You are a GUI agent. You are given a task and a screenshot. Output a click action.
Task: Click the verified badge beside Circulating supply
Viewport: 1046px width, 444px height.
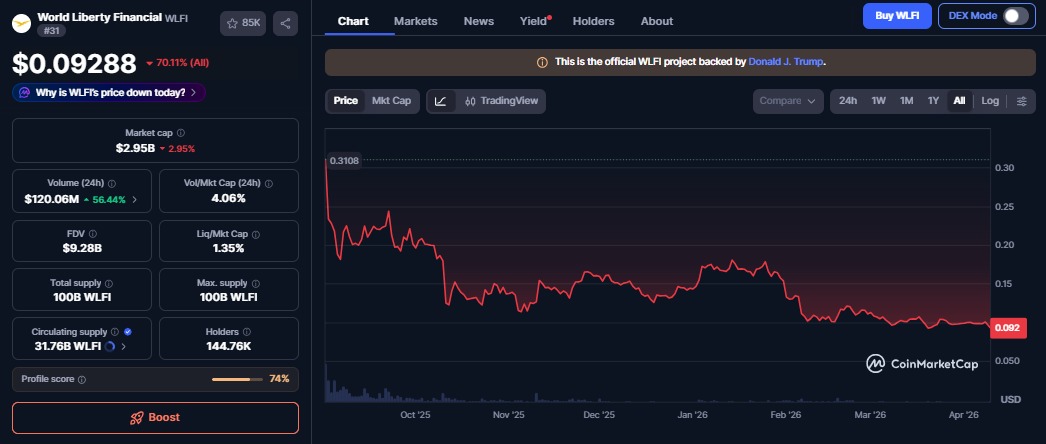pos(128,331)
